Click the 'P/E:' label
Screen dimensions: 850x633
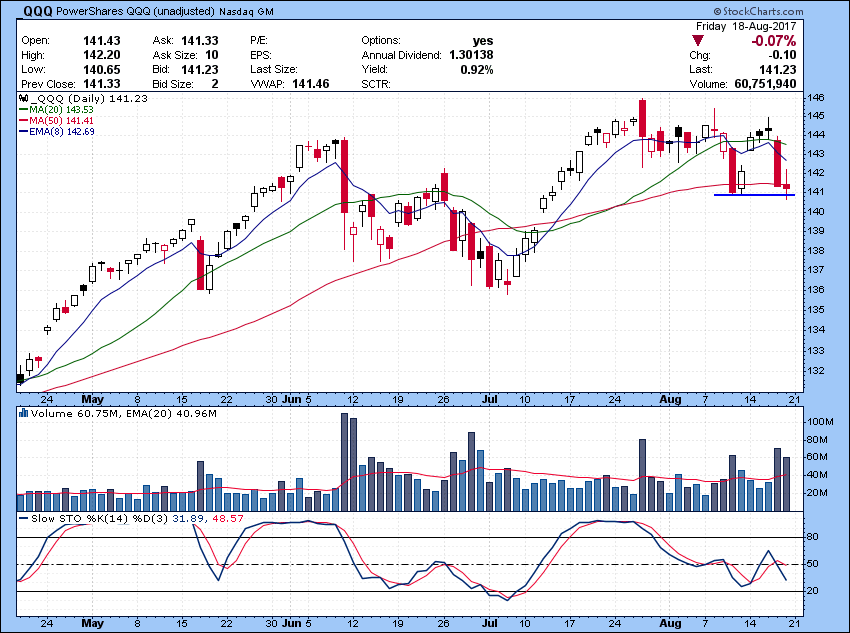(259, 41)
